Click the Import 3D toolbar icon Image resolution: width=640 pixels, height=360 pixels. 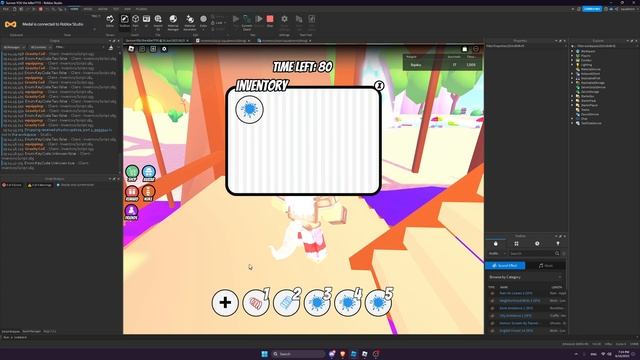coord(158,22)
